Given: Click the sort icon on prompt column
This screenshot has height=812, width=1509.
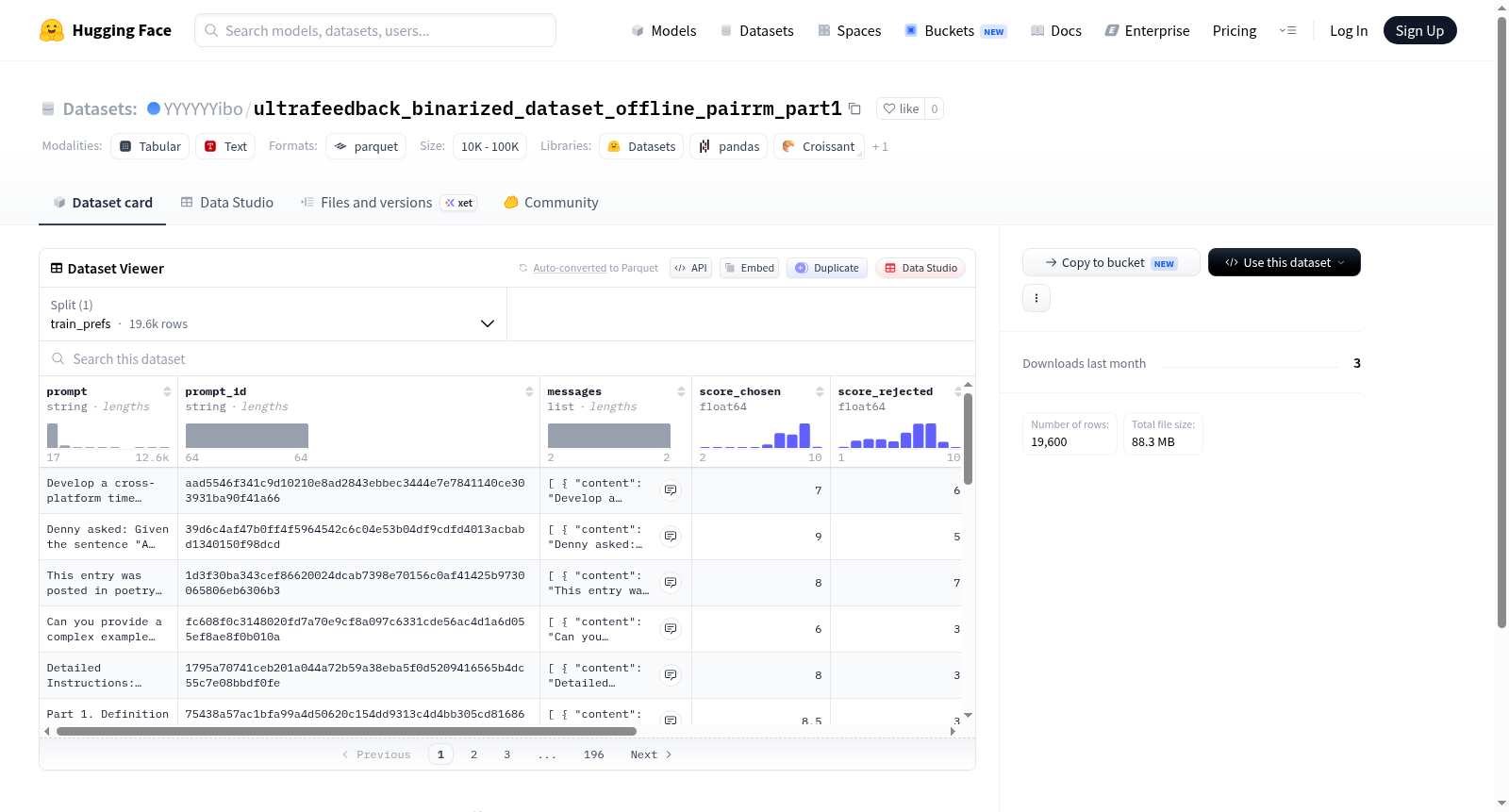Looking at the screenshot, I should click(167, 391).
